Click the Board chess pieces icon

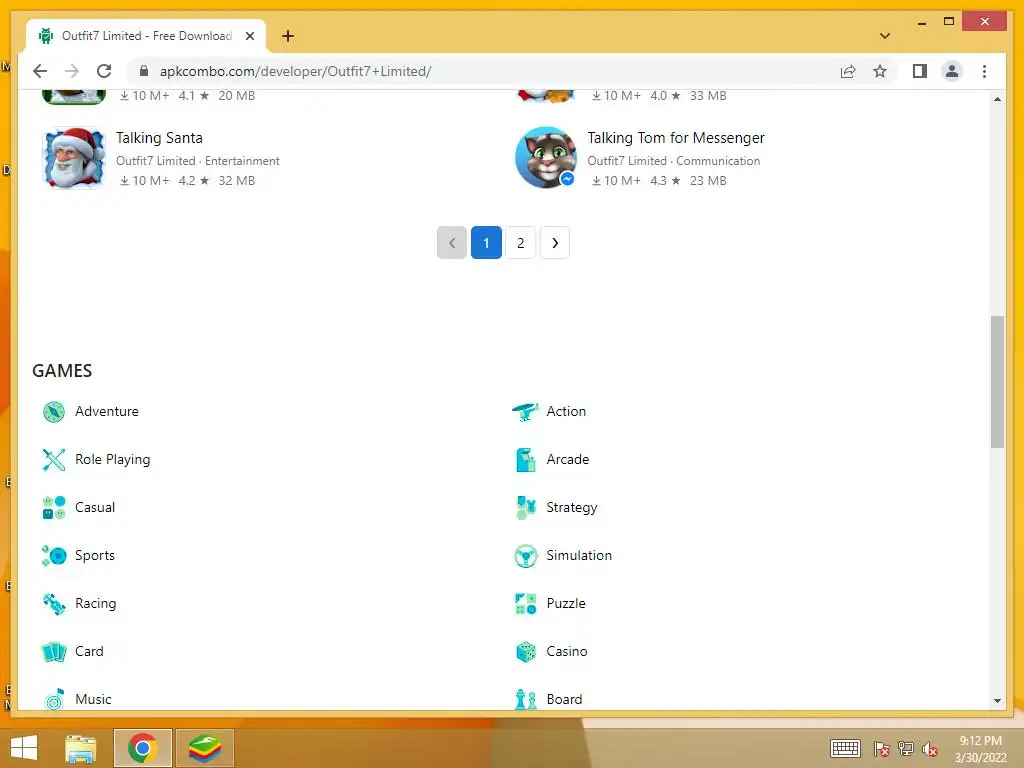click(525, 699)
